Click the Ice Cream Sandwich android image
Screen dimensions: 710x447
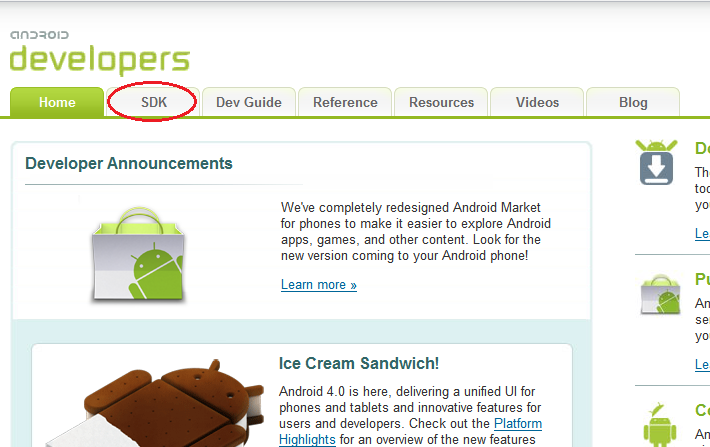coord(154,403)
